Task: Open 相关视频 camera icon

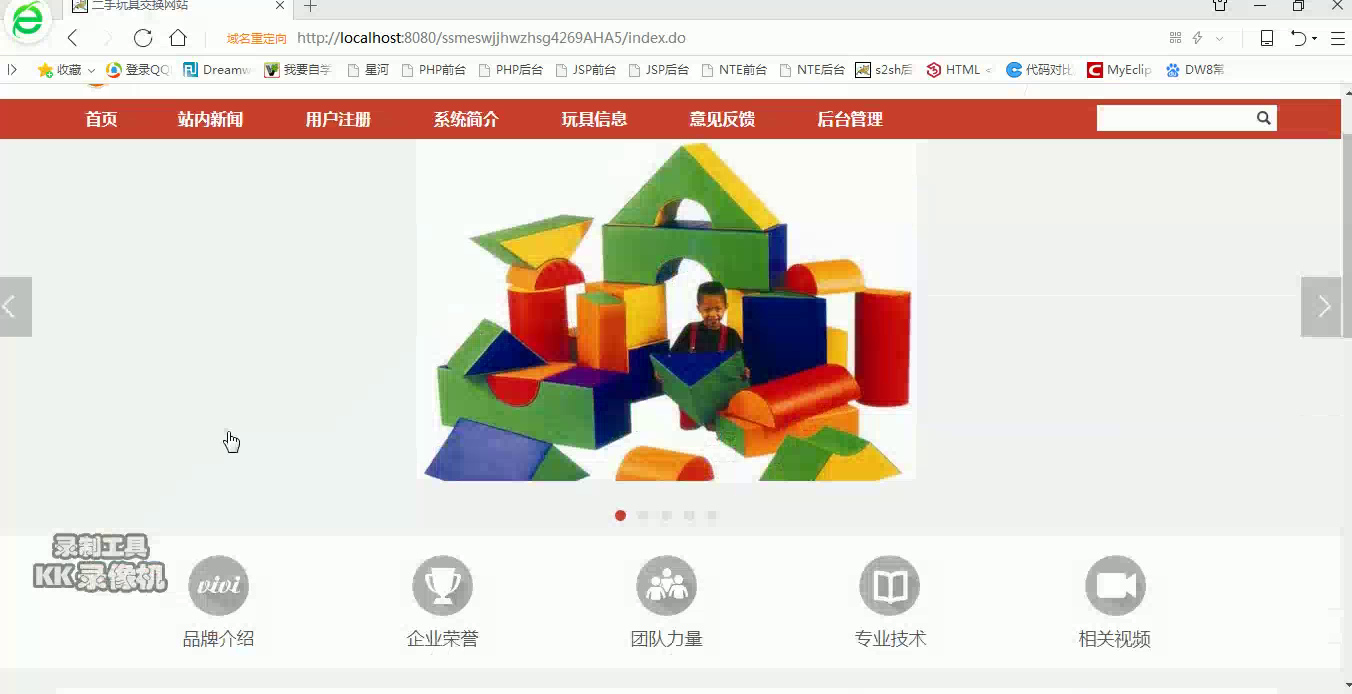Action: 1115,585
